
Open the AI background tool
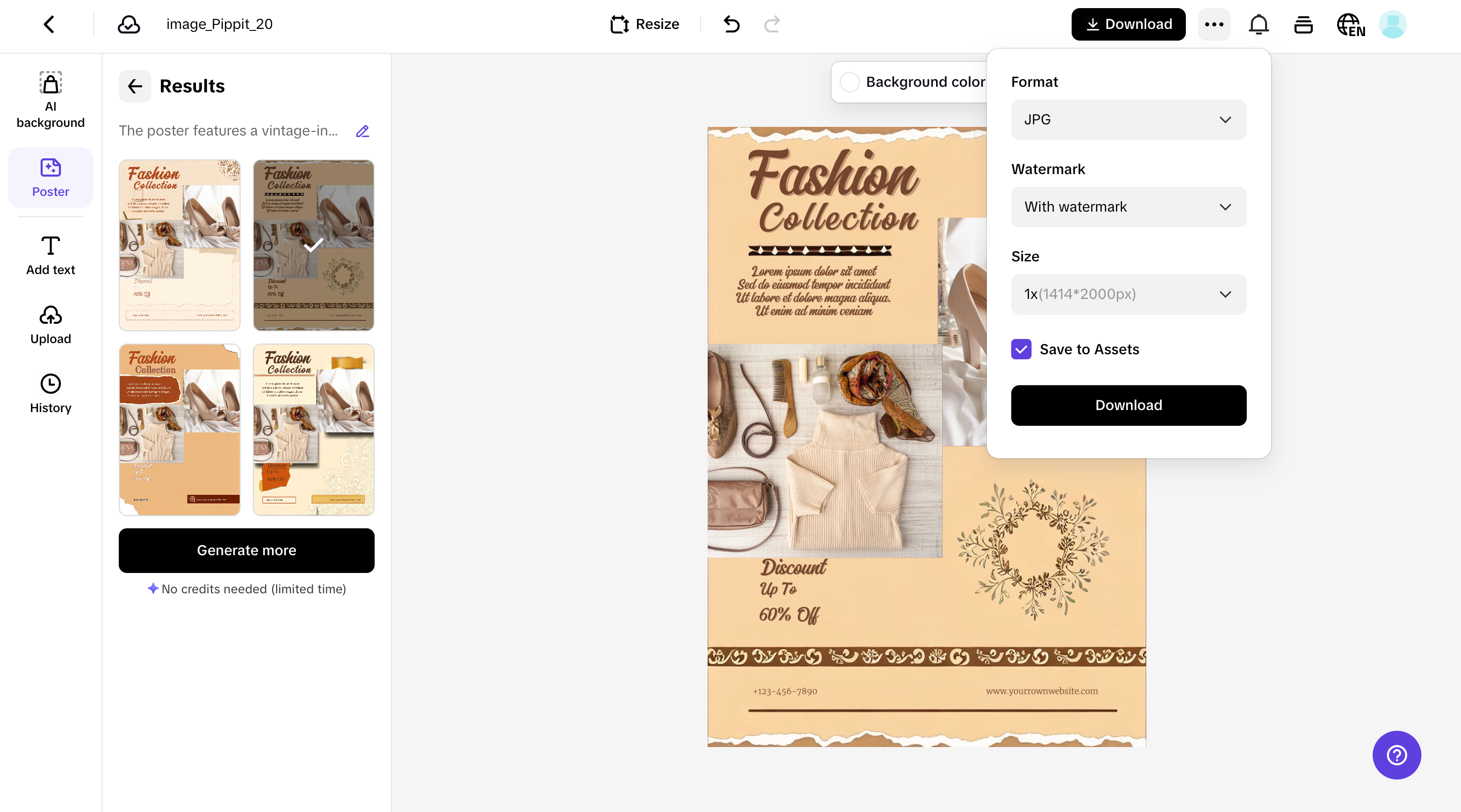click(x=50, y=100)
